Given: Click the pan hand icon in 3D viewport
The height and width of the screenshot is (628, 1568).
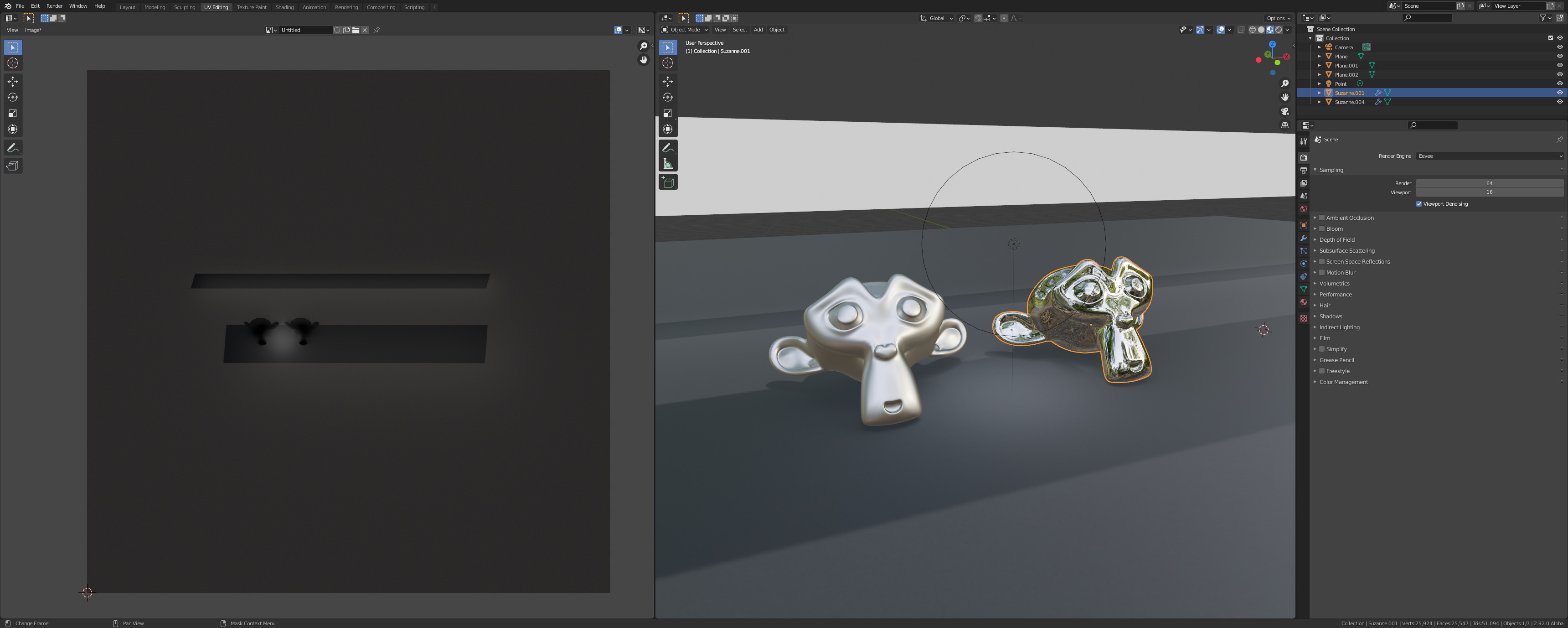Looking at the screenshot, I should tap(1285, 98).
